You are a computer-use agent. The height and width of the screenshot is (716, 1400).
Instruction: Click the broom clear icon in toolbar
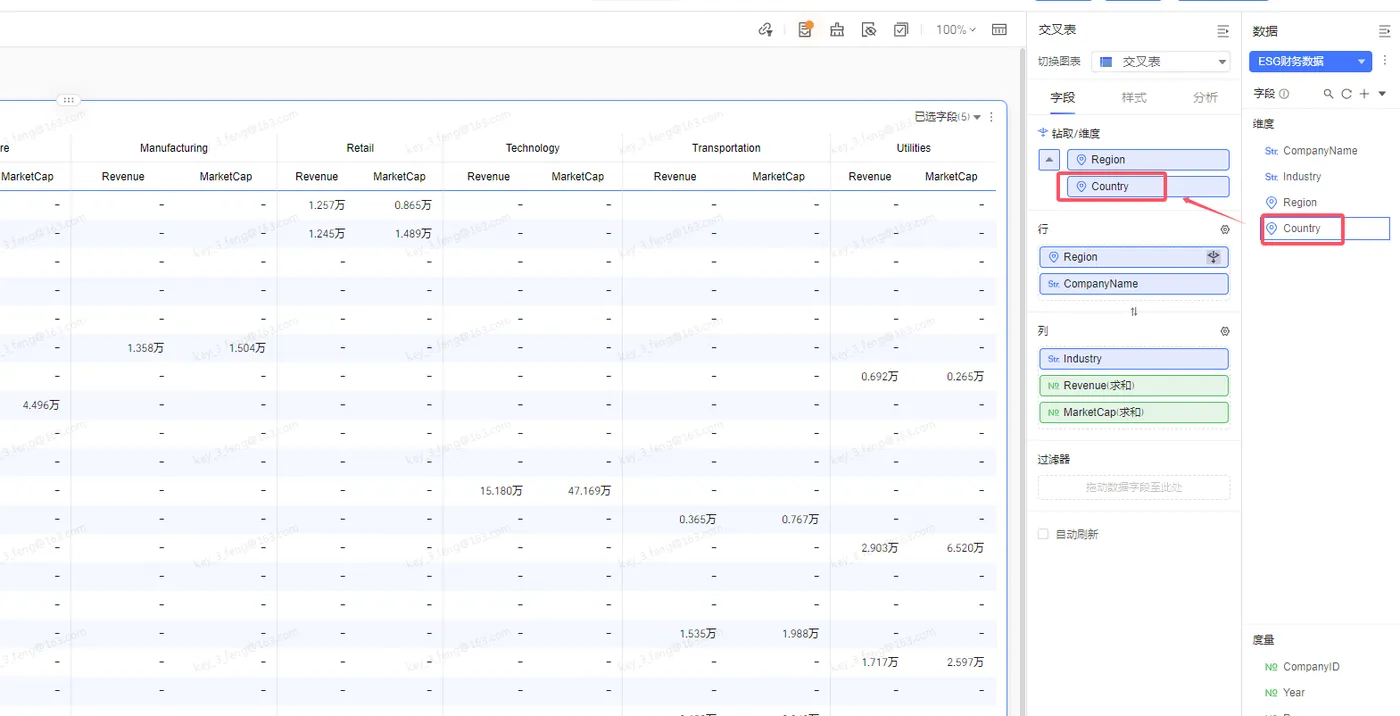pyautogui.click(x=837, y=30)
